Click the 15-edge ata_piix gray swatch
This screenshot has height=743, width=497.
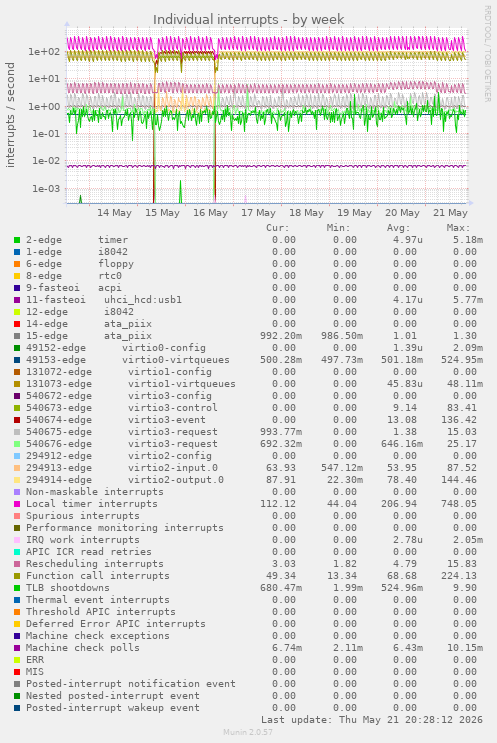tap(17, 336)
